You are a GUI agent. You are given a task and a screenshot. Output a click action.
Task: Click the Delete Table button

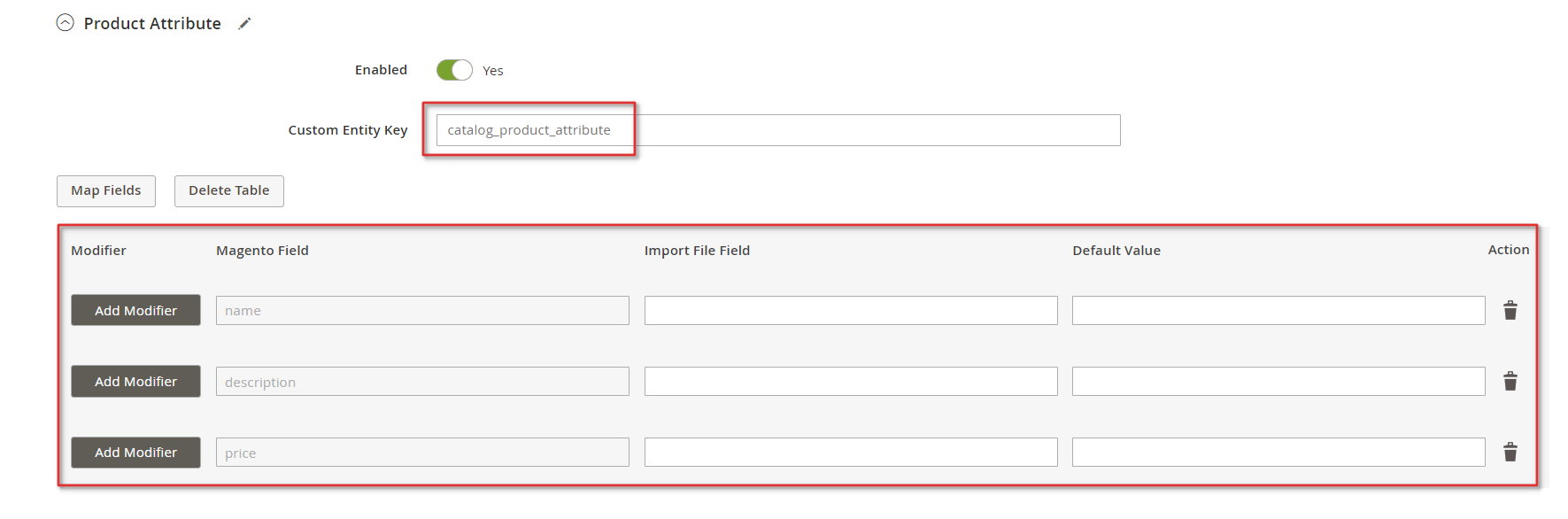point(229,191)
